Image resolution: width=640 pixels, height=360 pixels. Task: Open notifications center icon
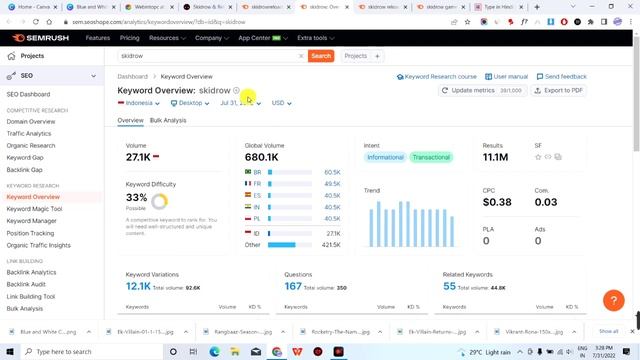click(626, 351)
